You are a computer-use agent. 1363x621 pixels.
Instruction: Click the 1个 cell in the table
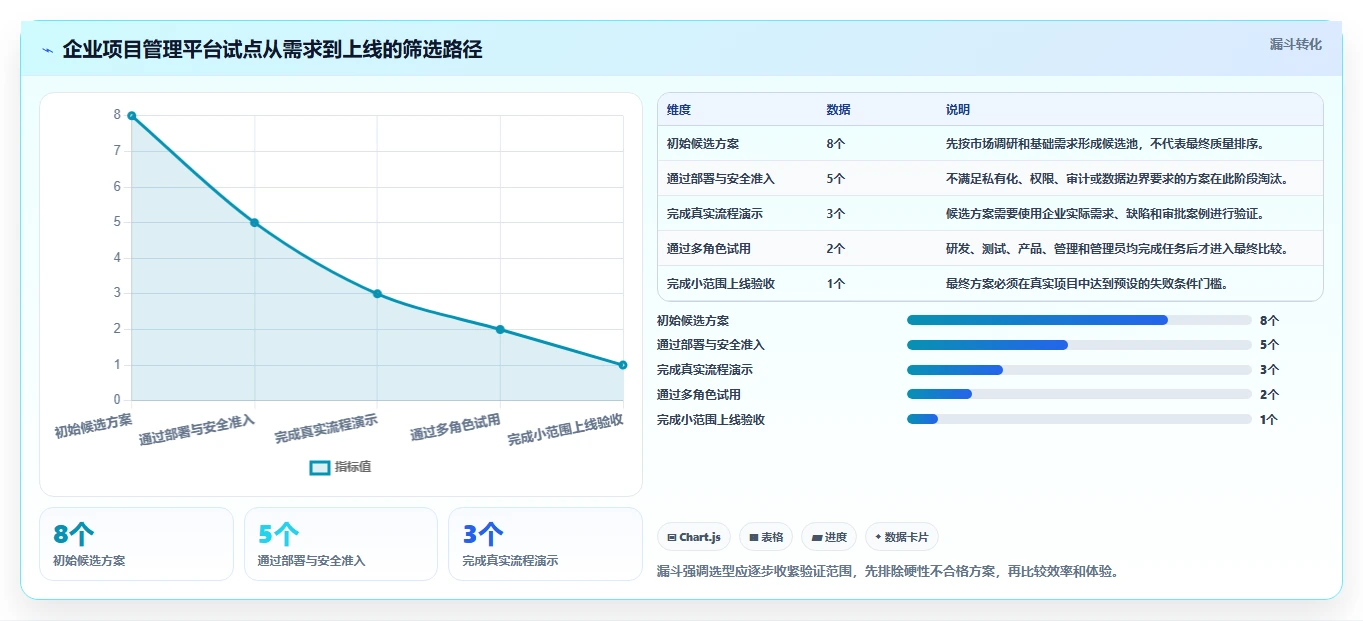(x=836, y=284)
